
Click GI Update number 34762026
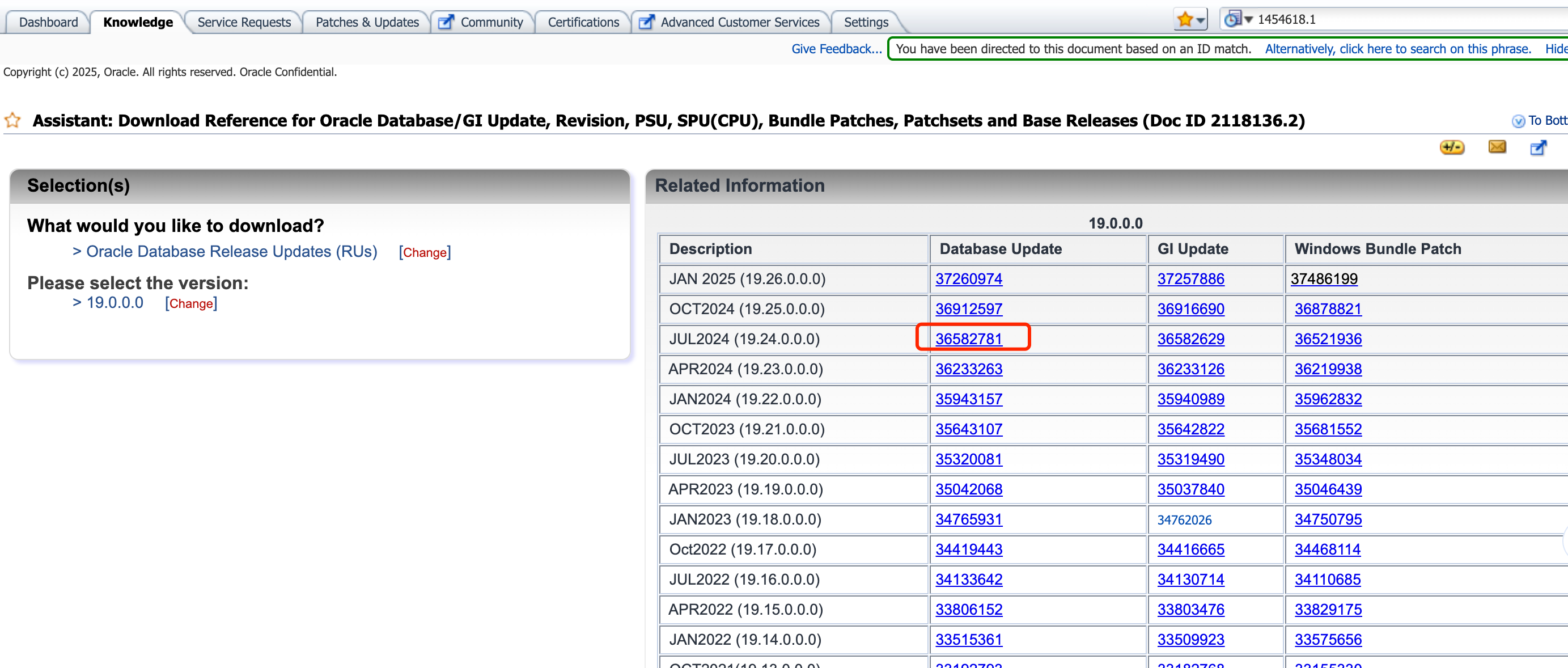pos(1184,520)
